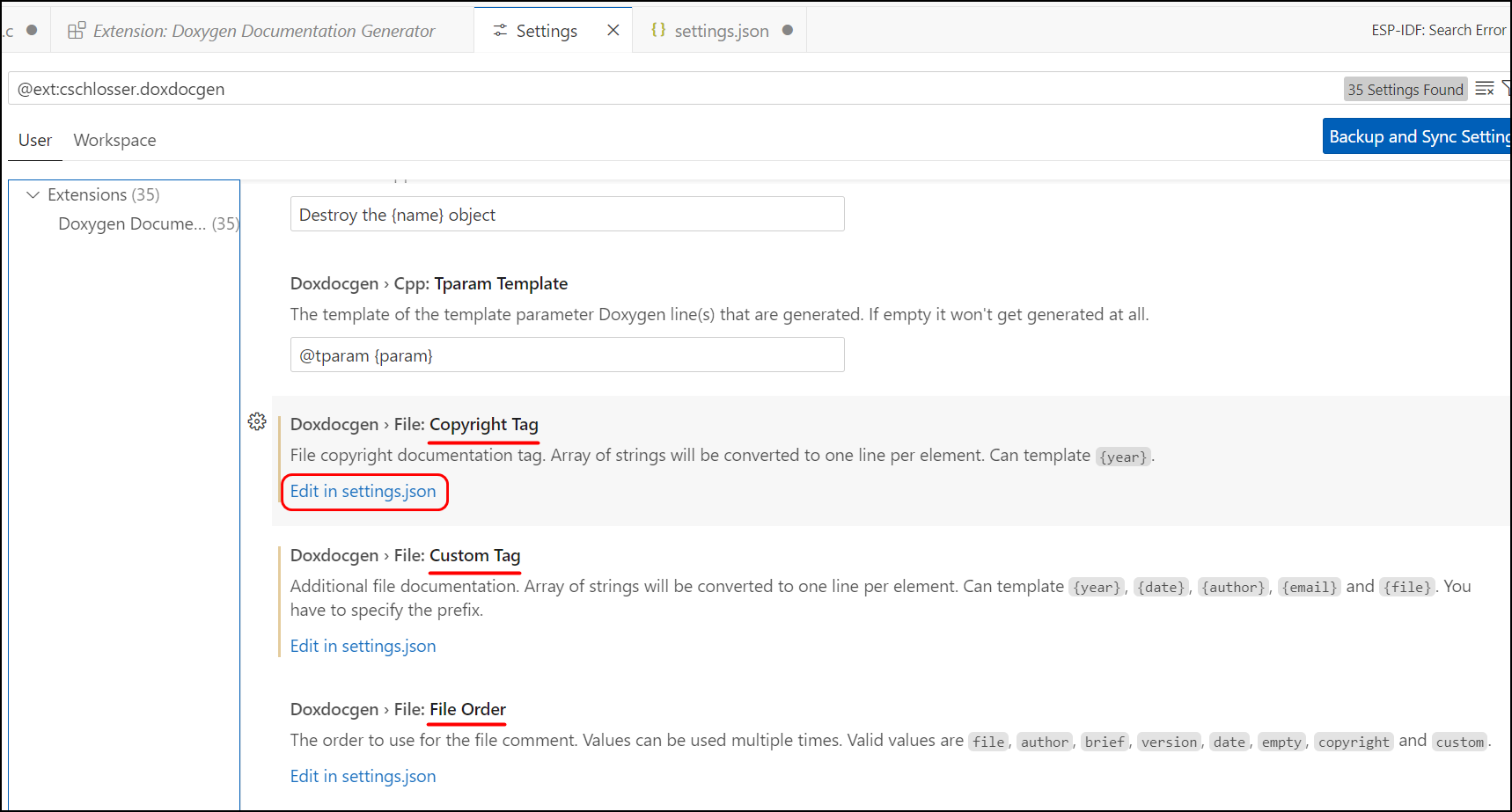Click the extension icon on the Extension tab

tap(76, 29)
